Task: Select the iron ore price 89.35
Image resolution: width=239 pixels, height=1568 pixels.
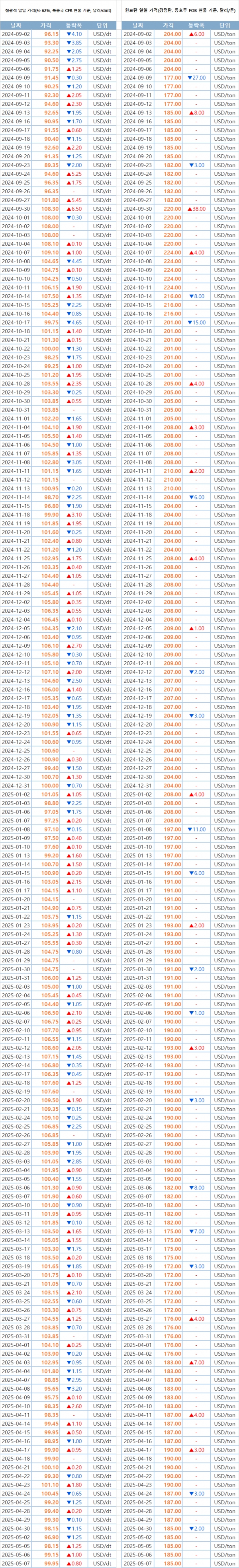Action: coord(51,165)
